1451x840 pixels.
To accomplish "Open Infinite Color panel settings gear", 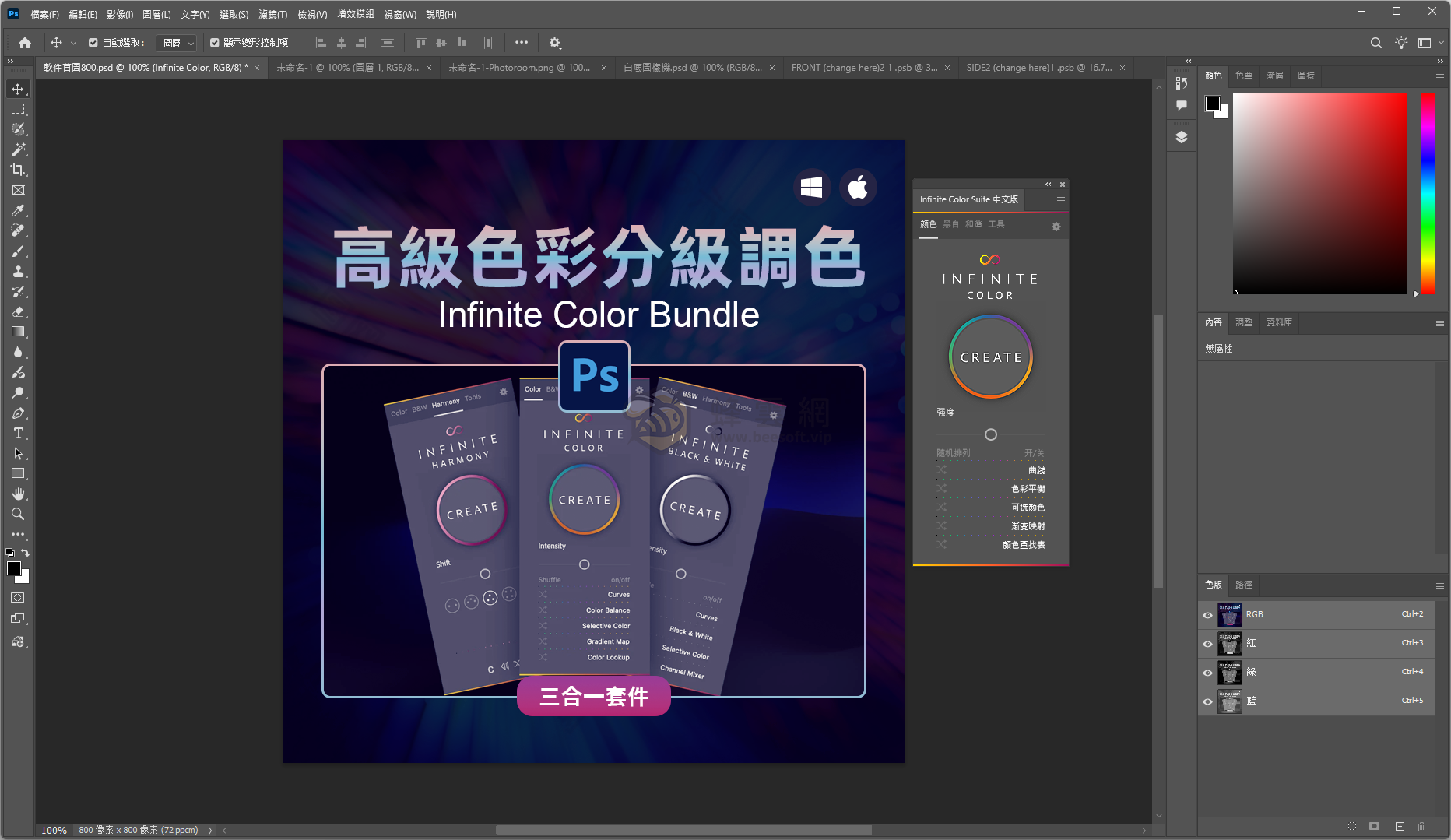I will 1056,227.
